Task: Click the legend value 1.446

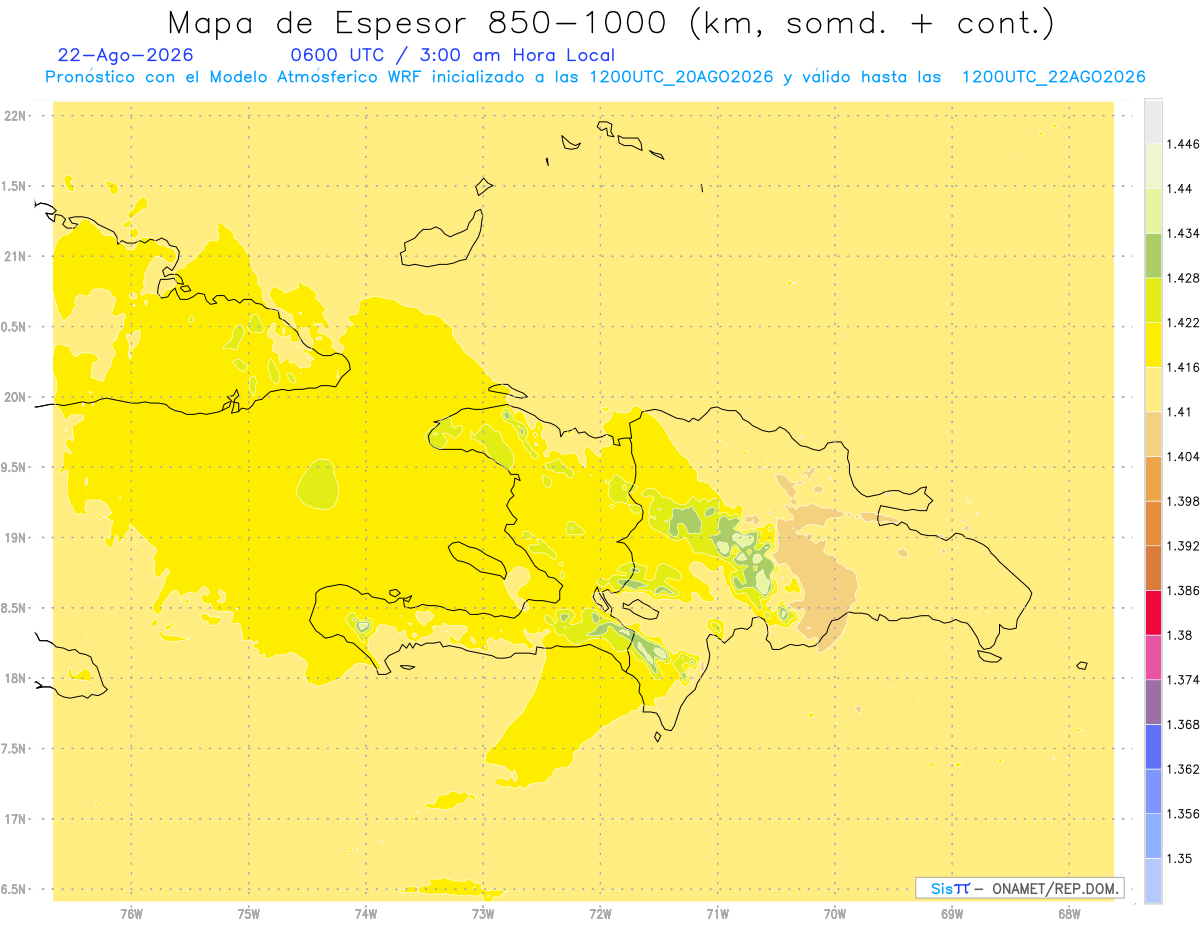Action: (1184, 144)
